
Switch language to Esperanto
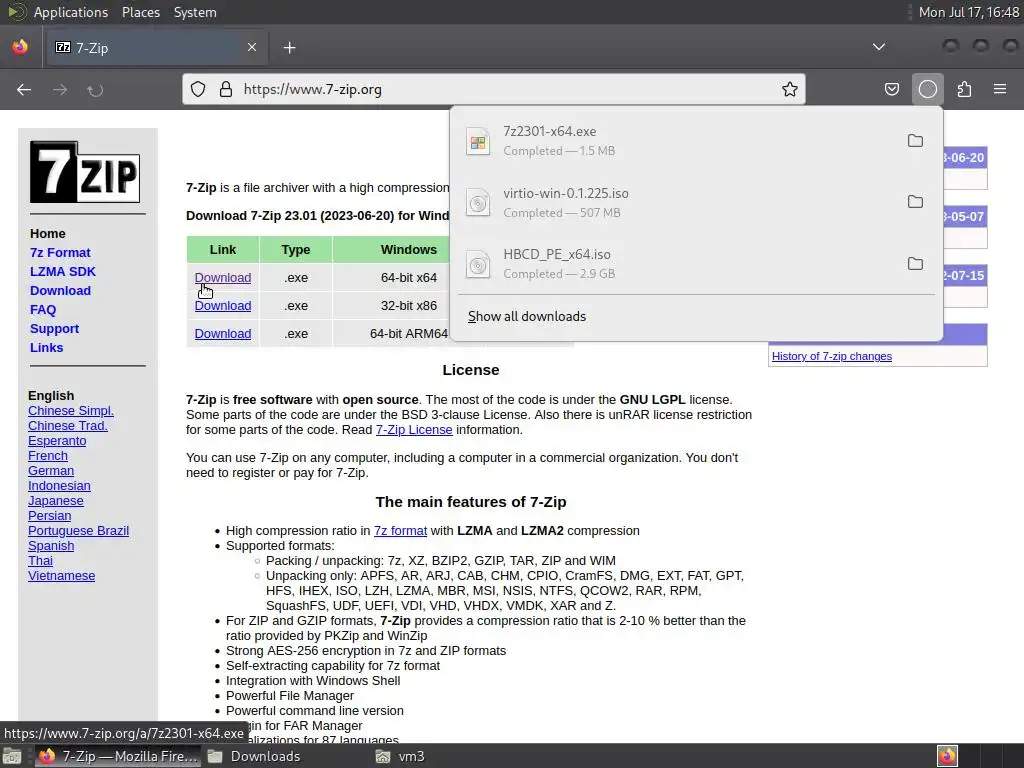(57, 441)
